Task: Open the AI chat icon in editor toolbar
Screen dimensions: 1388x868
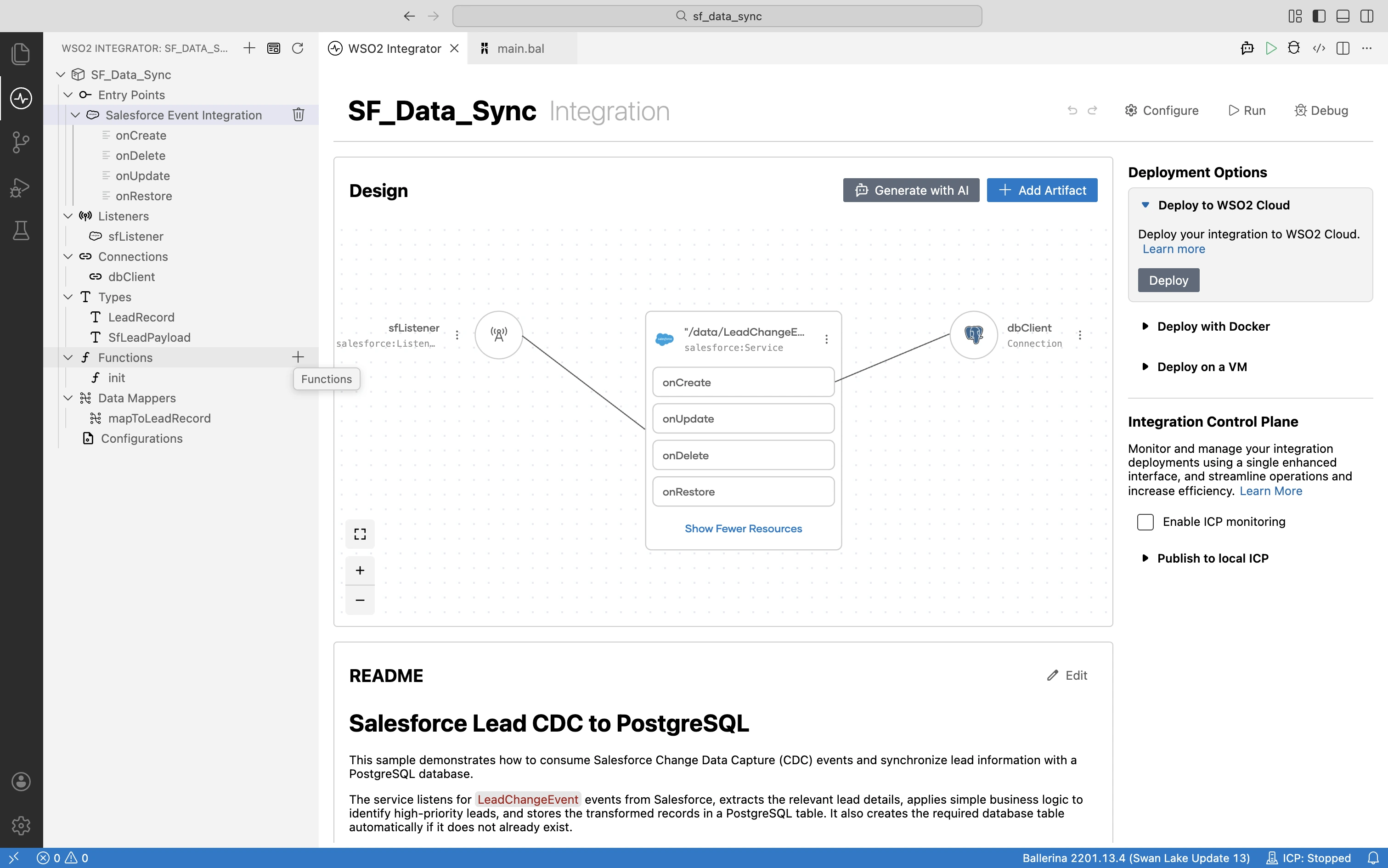Action: 1247,48
